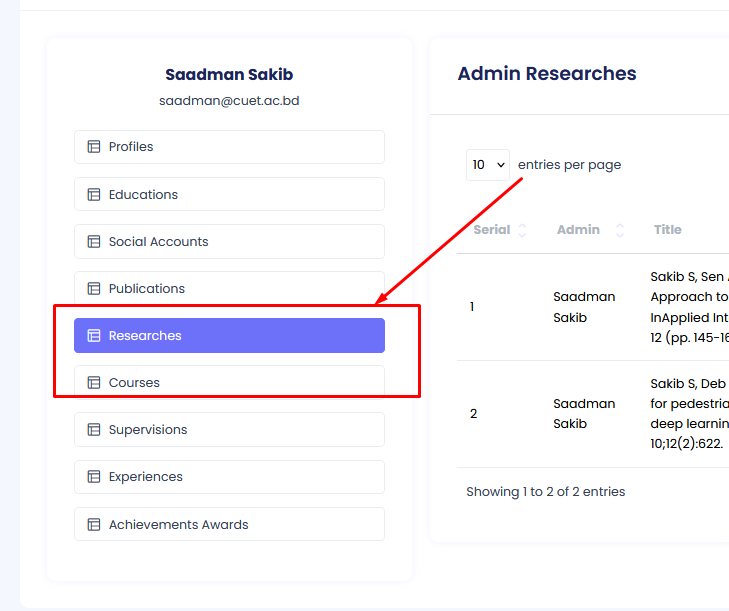Click the saadman@cuet.ac.bd email text
Viewport: 729px width, 611px height.
(229, 101)
